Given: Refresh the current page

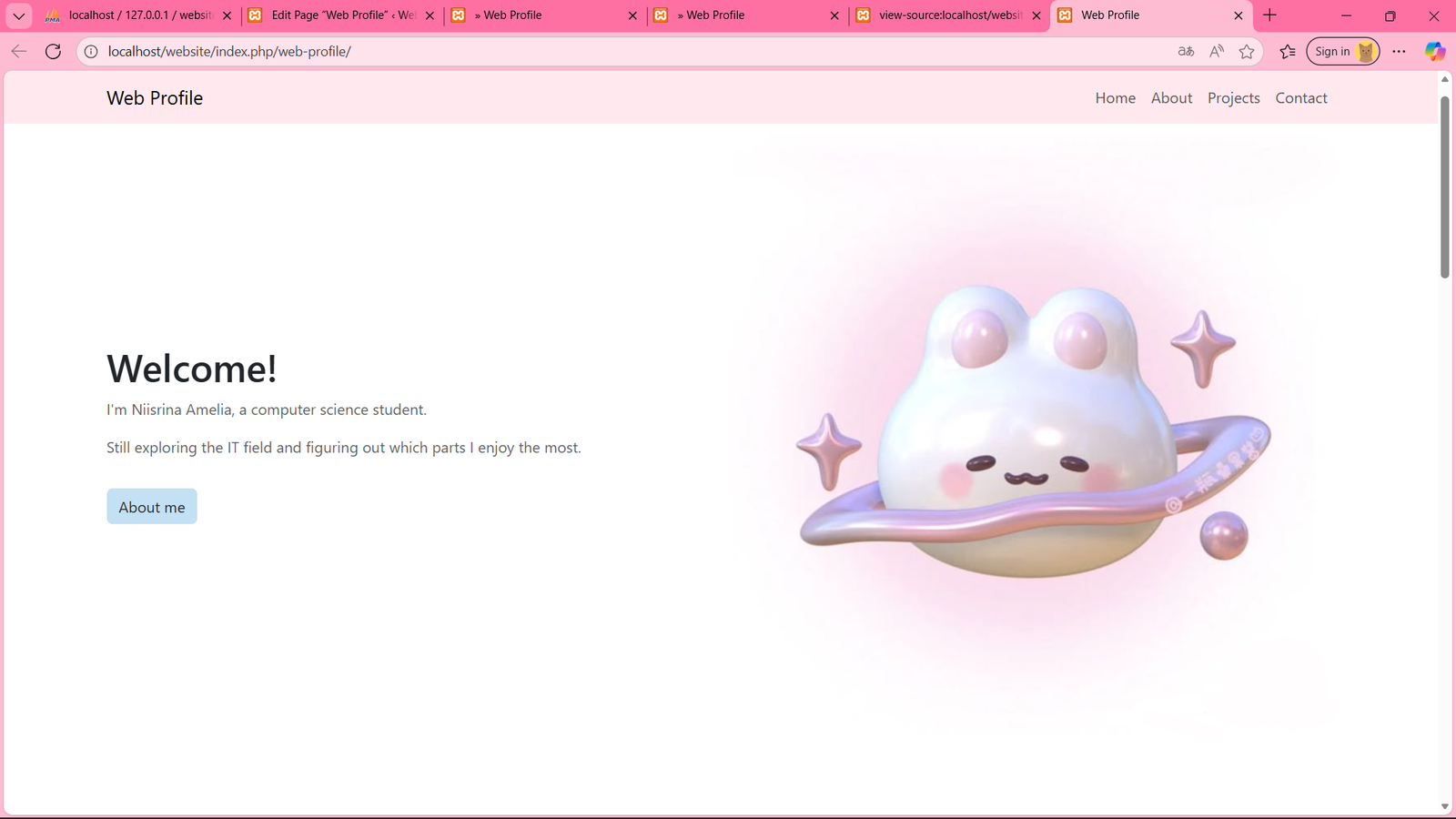Looking at the screenshot, I should tap(52, 51).
